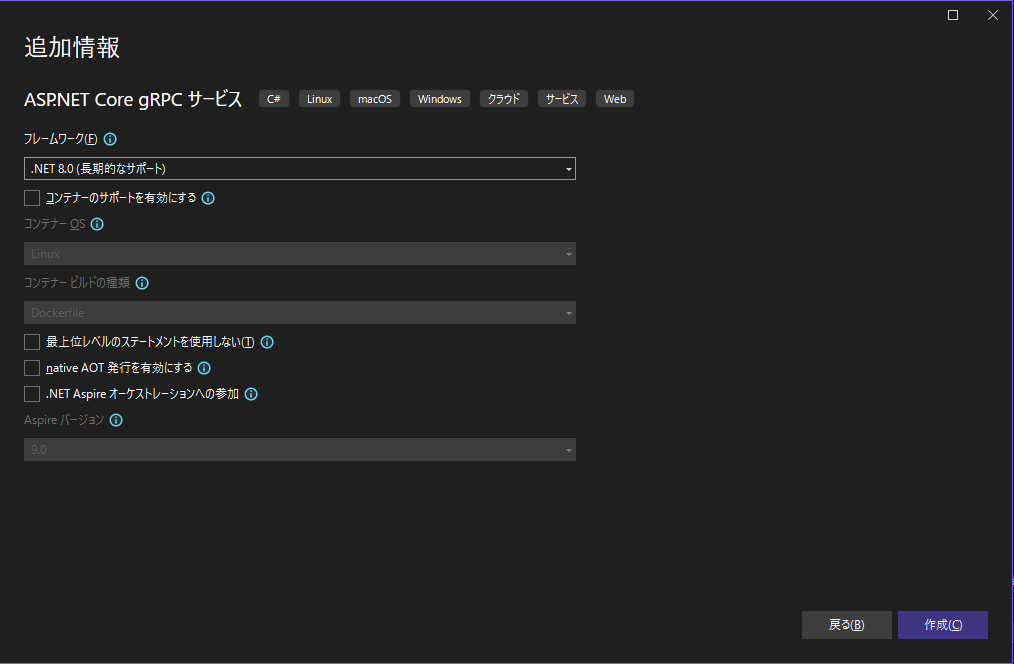Click the Linux tag badge
The height and width of the screenshot is (664, 1014).
pos(319,99)
